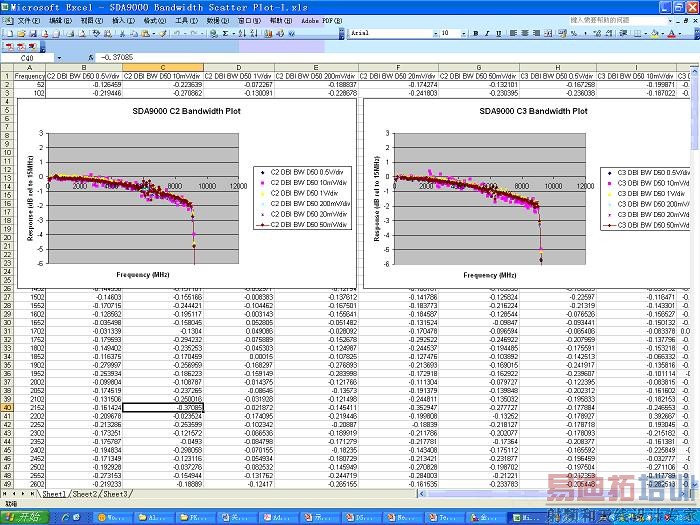Apply currency style formatting
Viewport: 700px width, 525px height.
(x=562, y=33)
